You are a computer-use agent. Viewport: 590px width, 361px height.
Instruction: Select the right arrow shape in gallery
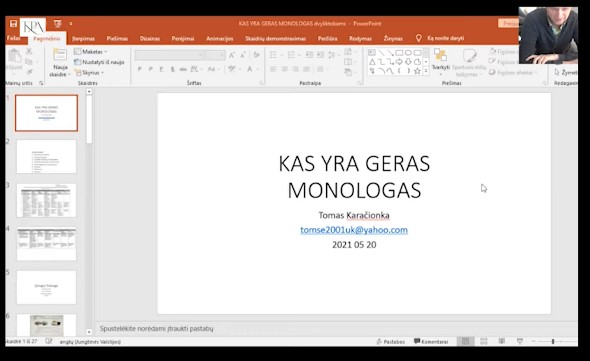tap(399, 62)
